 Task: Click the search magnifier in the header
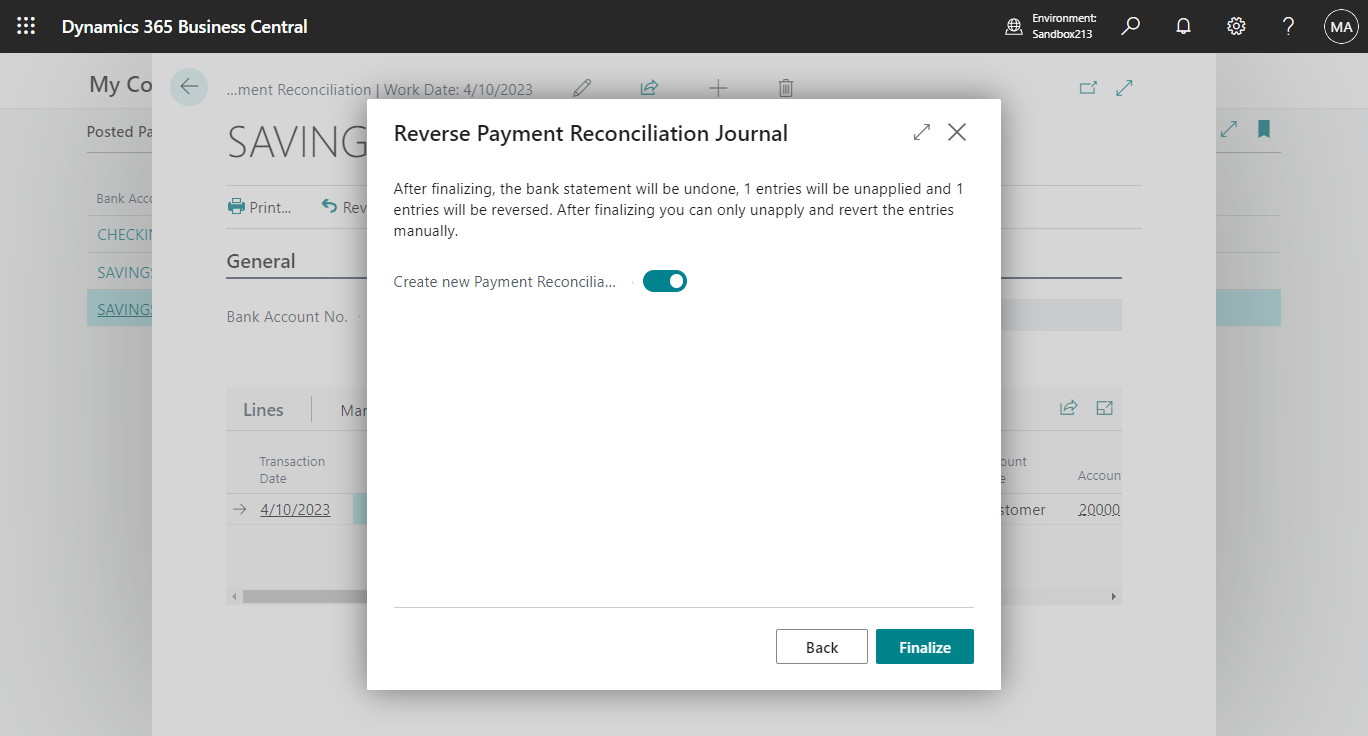coord(1130,26)
